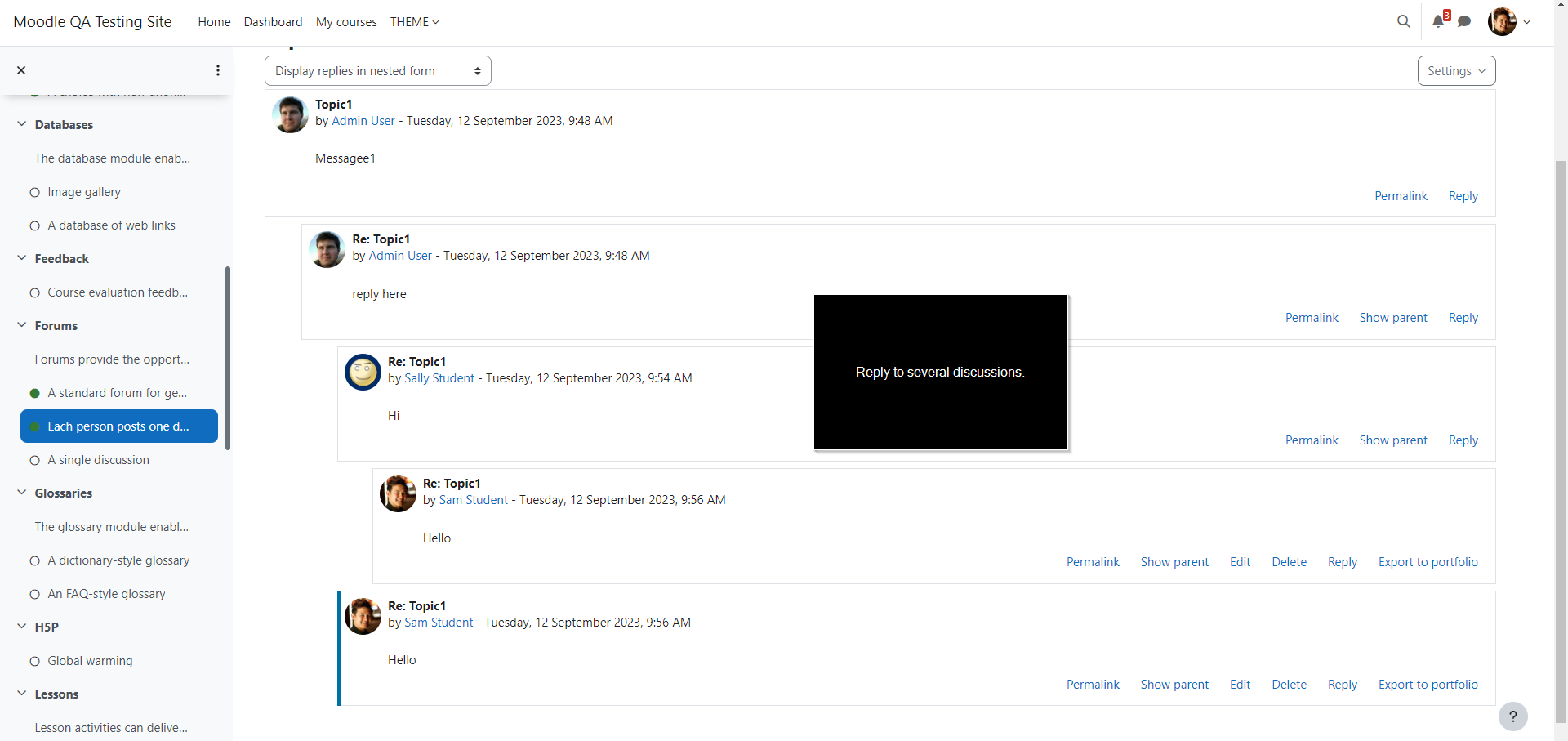Open notifications bell icon
This screenshot has width=1568, height=741.
[1438, 21]
